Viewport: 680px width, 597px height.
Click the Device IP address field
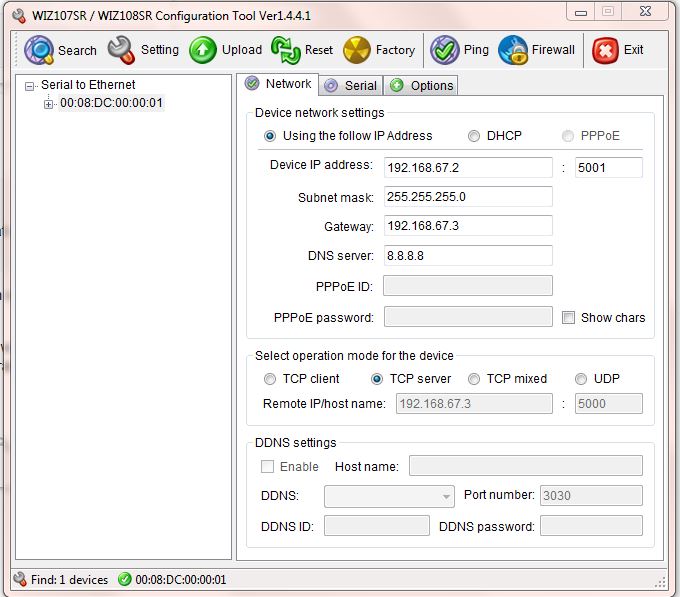point(468,167)
